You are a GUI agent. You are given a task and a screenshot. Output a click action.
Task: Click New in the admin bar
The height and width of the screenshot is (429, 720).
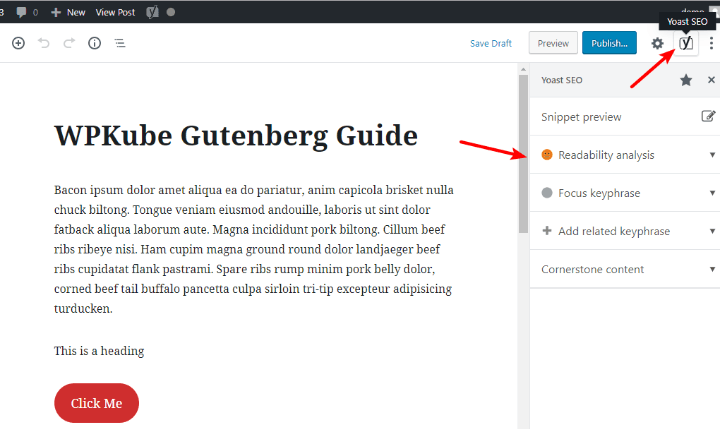(x=76, y=12)
